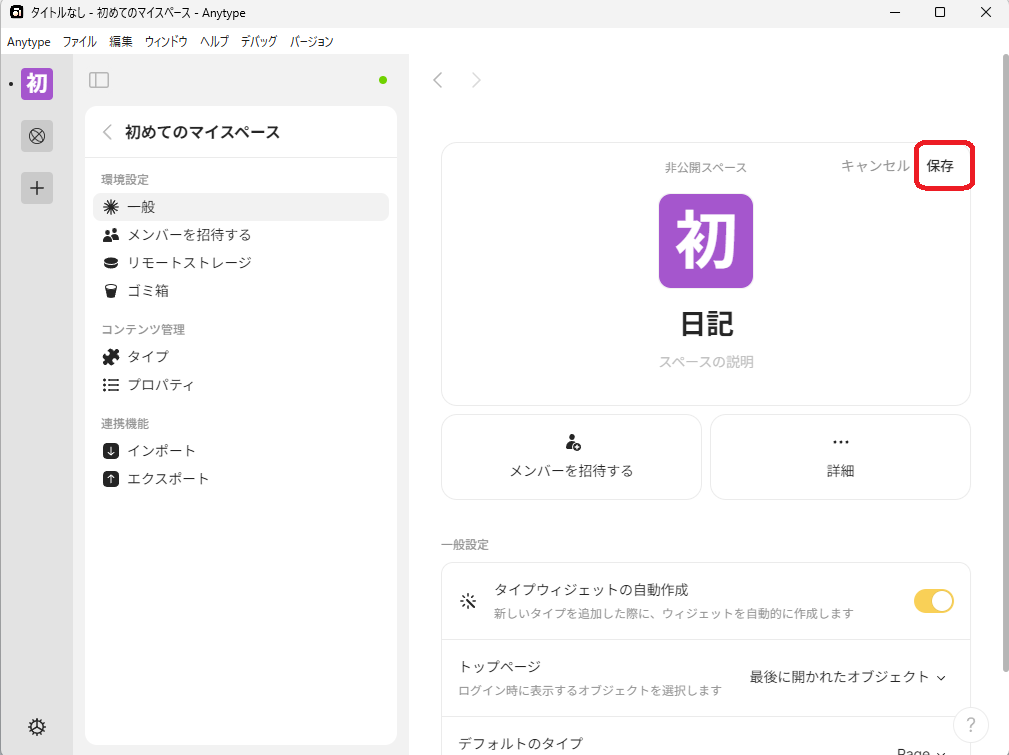Click the スペースの説明 description field
The height and width of the screenshot is (755, 1009).
click(x=706, y=362)
